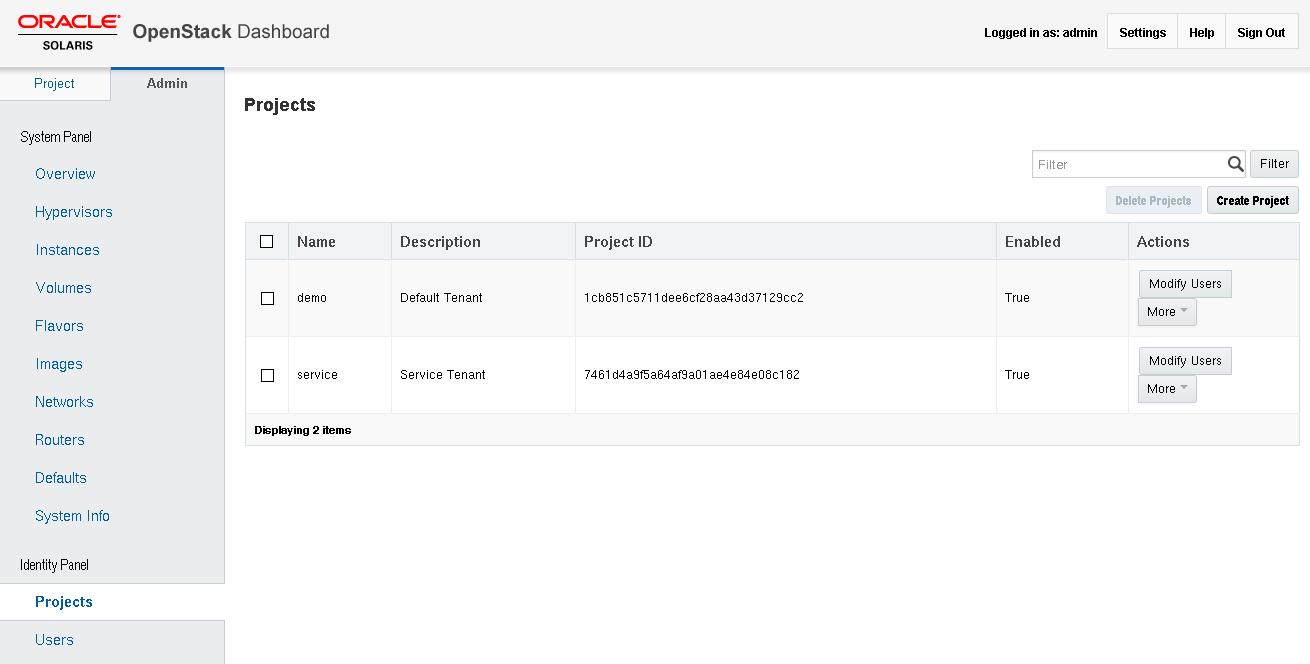Open the Flavors sidebar link

[59, 326]
